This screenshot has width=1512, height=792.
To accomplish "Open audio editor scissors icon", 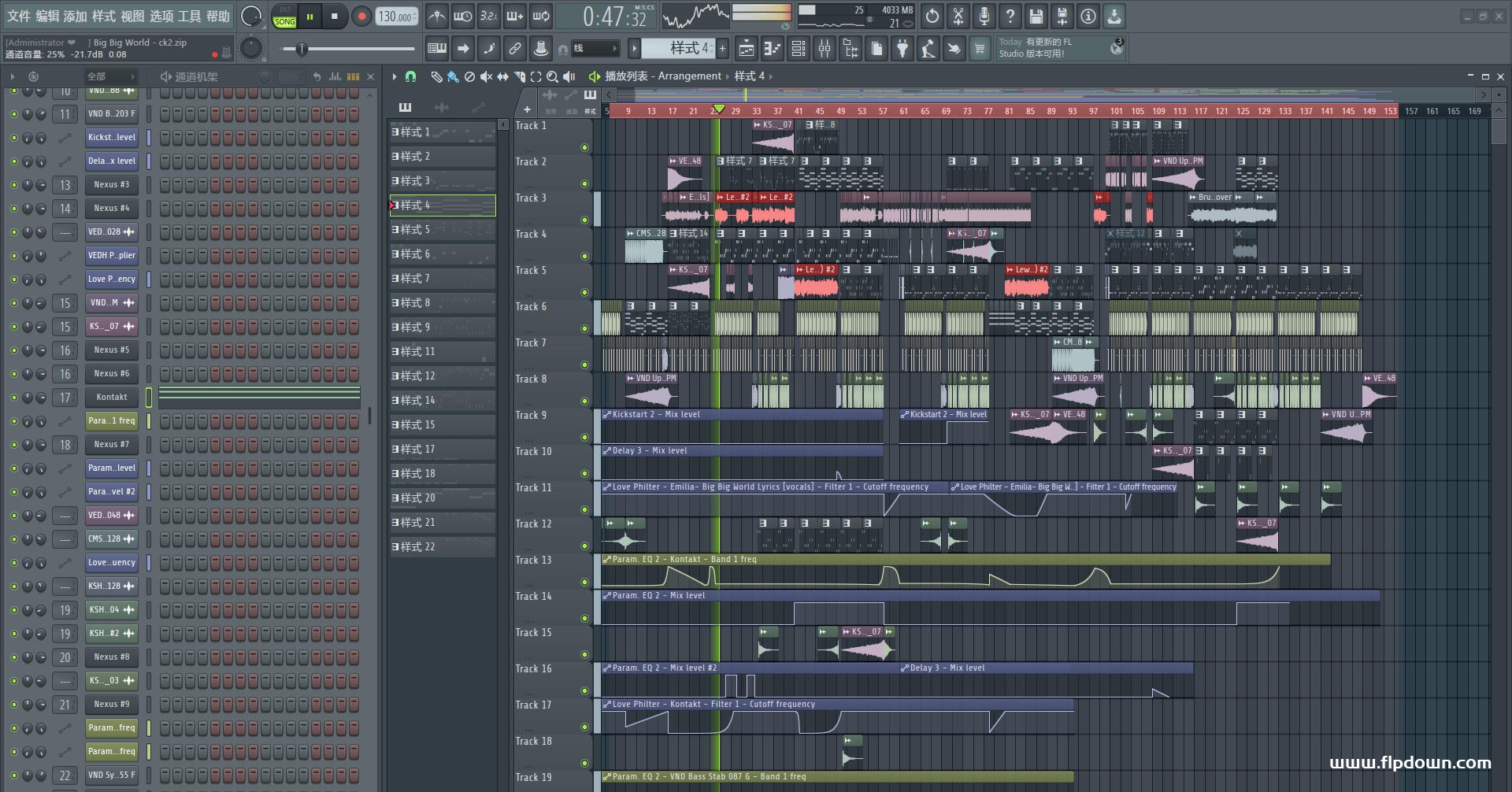I will pyautogui.click(x=958, y=16).
